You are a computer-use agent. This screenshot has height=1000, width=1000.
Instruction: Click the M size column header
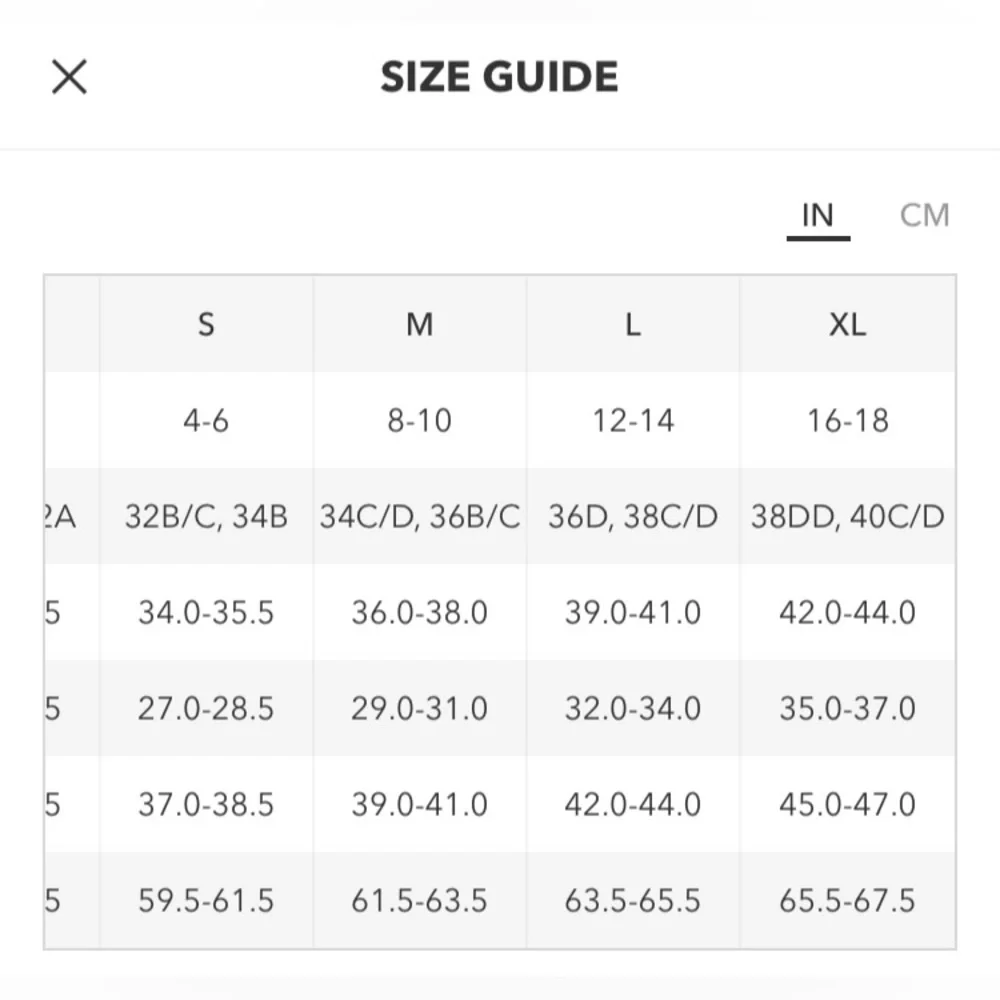coord(420,324)
